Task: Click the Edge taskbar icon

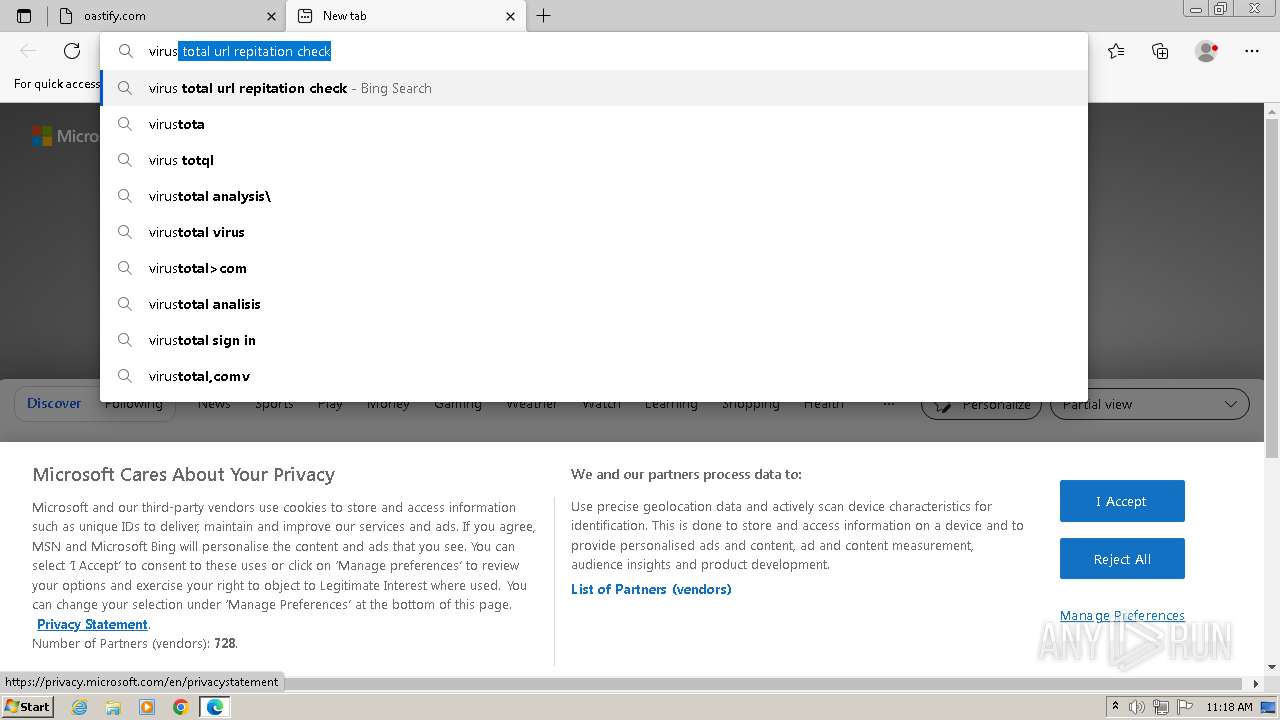Action: (214, 707)
